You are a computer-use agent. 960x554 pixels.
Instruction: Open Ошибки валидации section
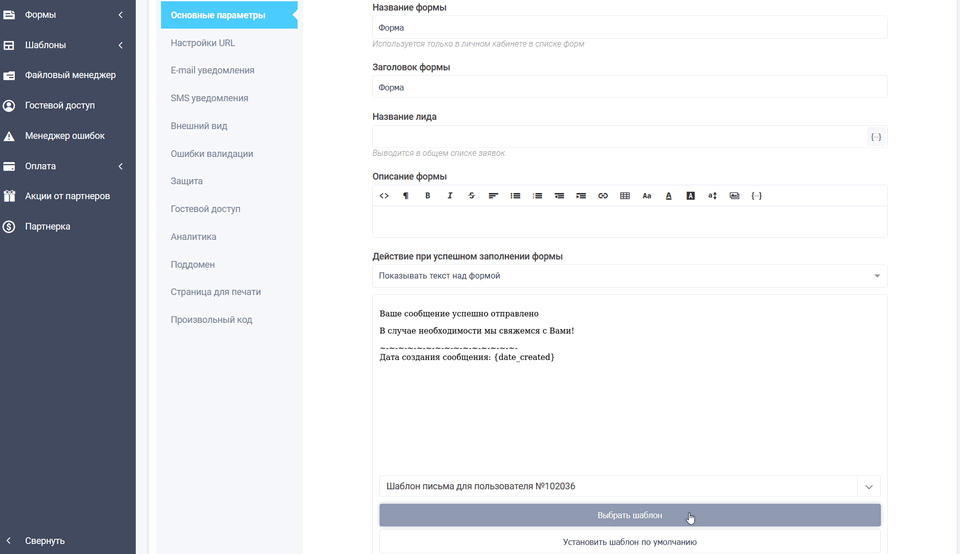pyautogui.click(x=212, y=154)
